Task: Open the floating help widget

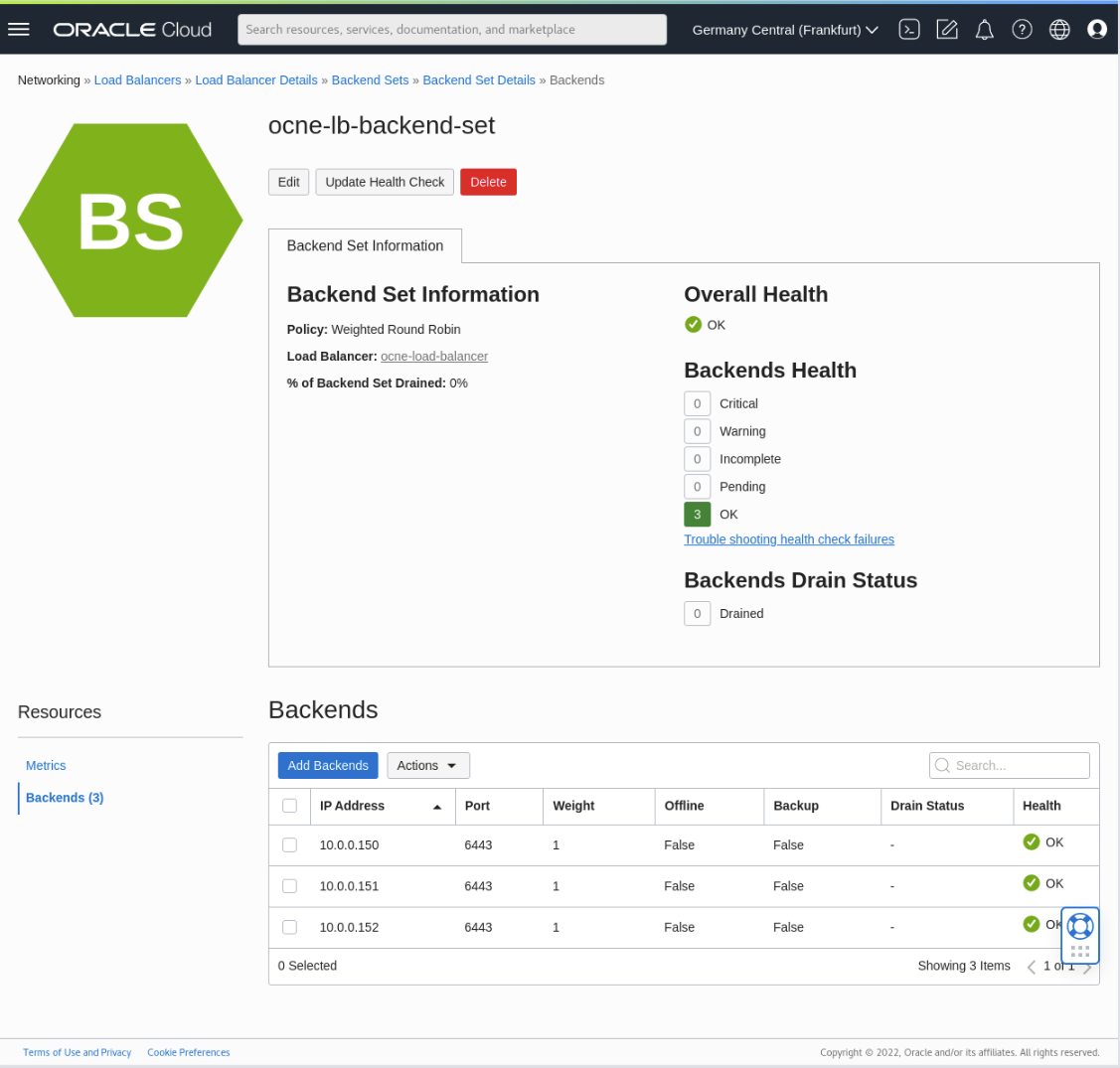Action: 1079,924
